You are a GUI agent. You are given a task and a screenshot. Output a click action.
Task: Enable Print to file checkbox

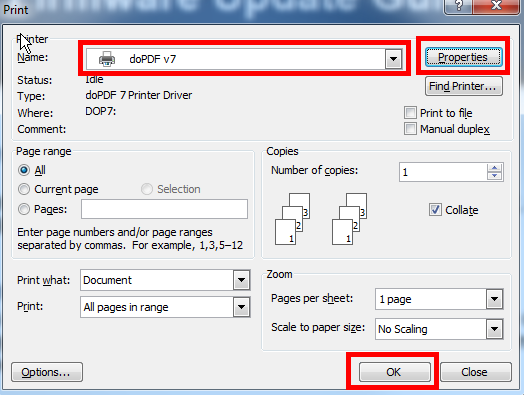coord(410,113)
